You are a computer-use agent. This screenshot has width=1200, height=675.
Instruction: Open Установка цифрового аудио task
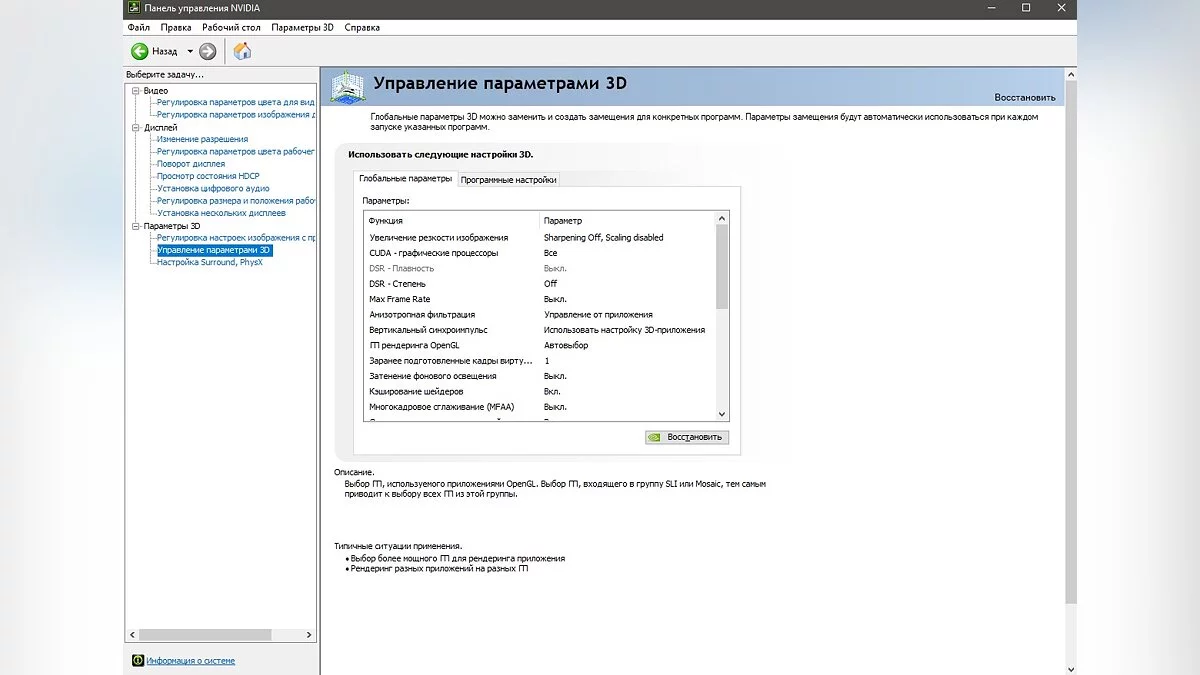click(x=213, y=188)
